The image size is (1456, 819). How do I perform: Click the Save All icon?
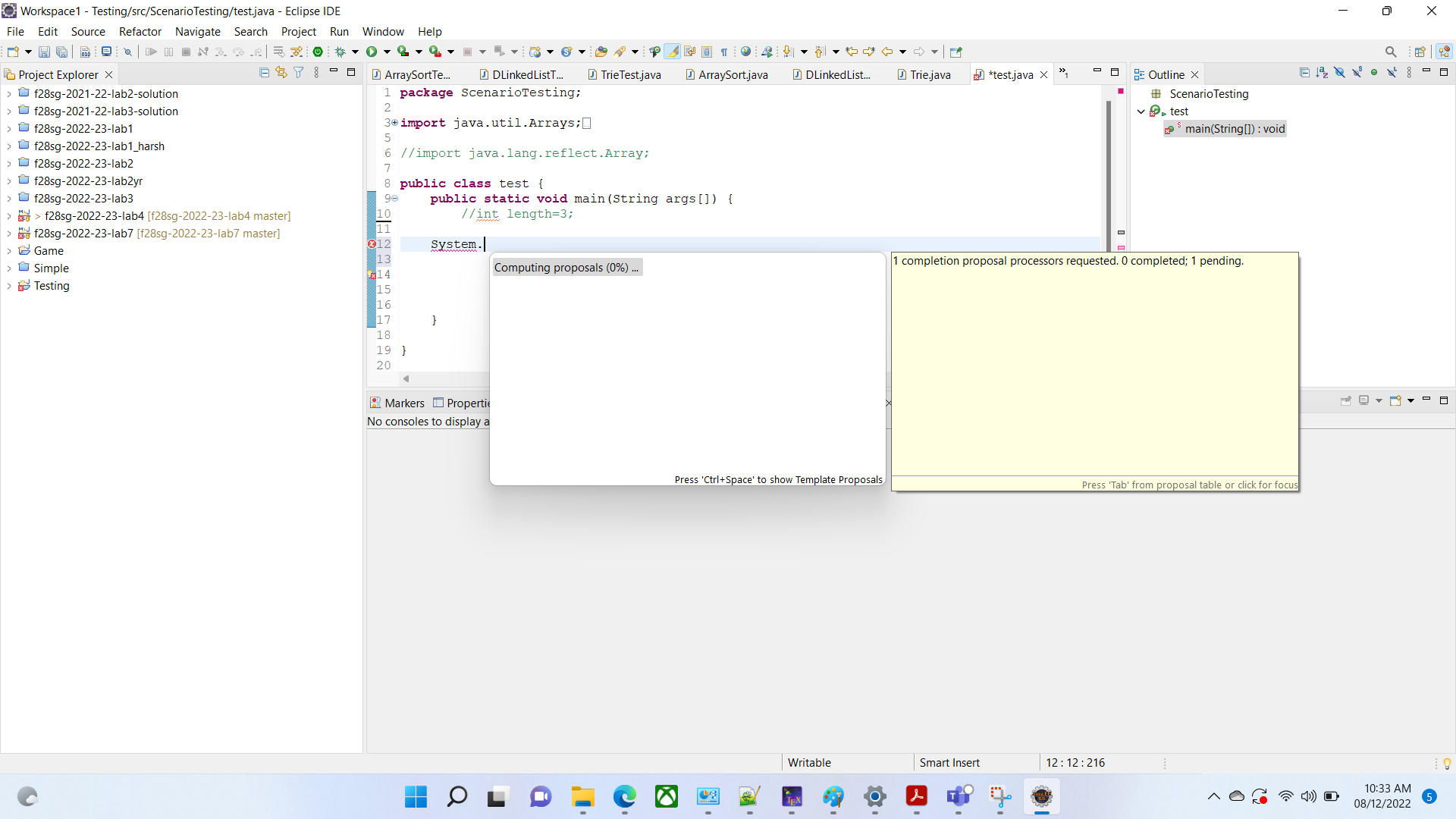click(x=62, y=52)
